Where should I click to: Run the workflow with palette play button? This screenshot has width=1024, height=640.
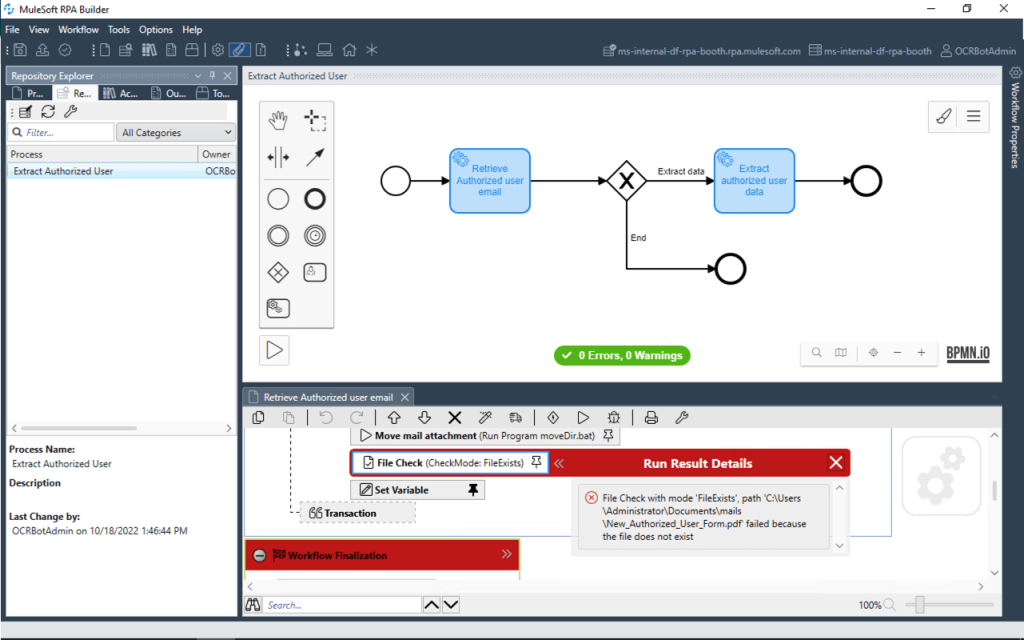(x=274, y=350)
